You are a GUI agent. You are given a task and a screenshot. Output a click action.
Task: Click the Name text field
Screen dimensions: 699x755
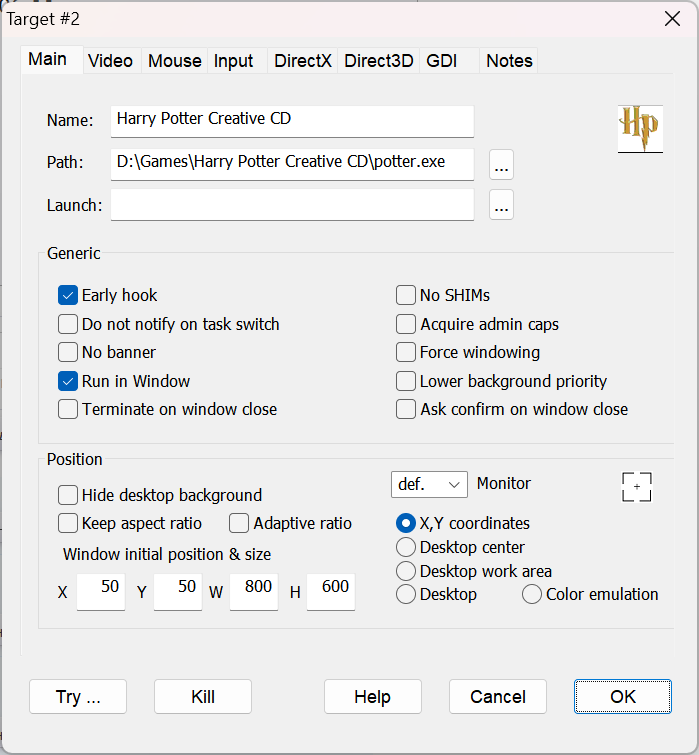tap(292, 119)
